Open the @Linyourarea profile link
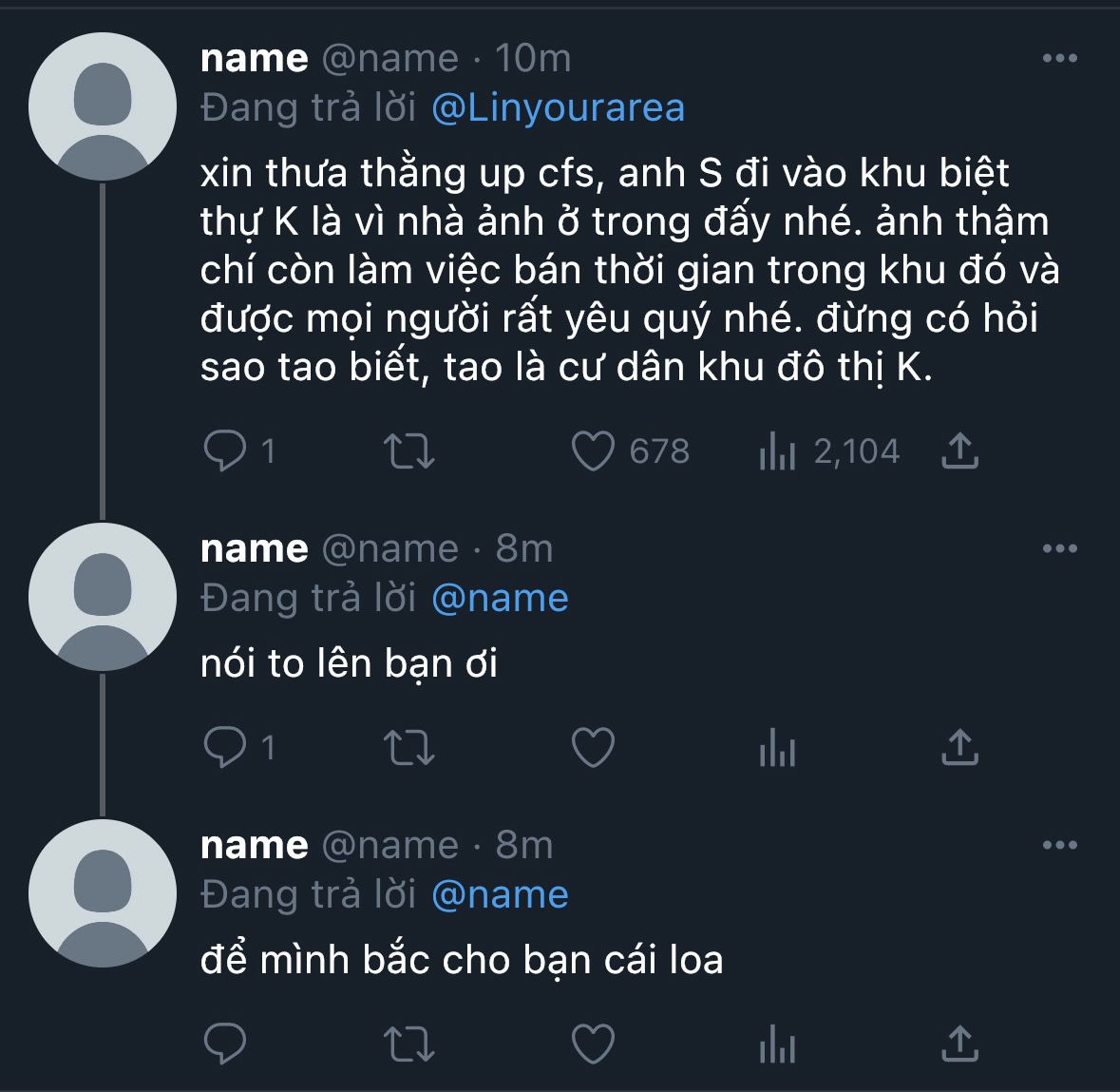This screenshot has width=1120, height=1092. click(x=558, y=107)
